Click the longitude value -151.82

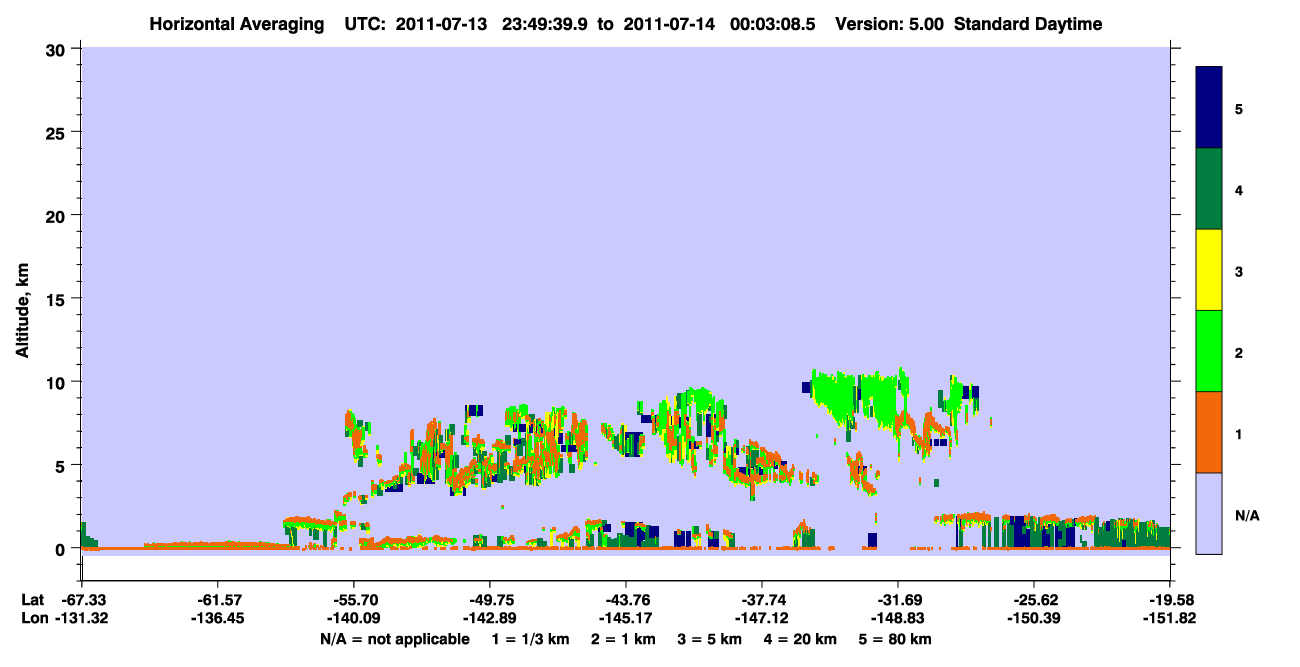(1169, 618)
